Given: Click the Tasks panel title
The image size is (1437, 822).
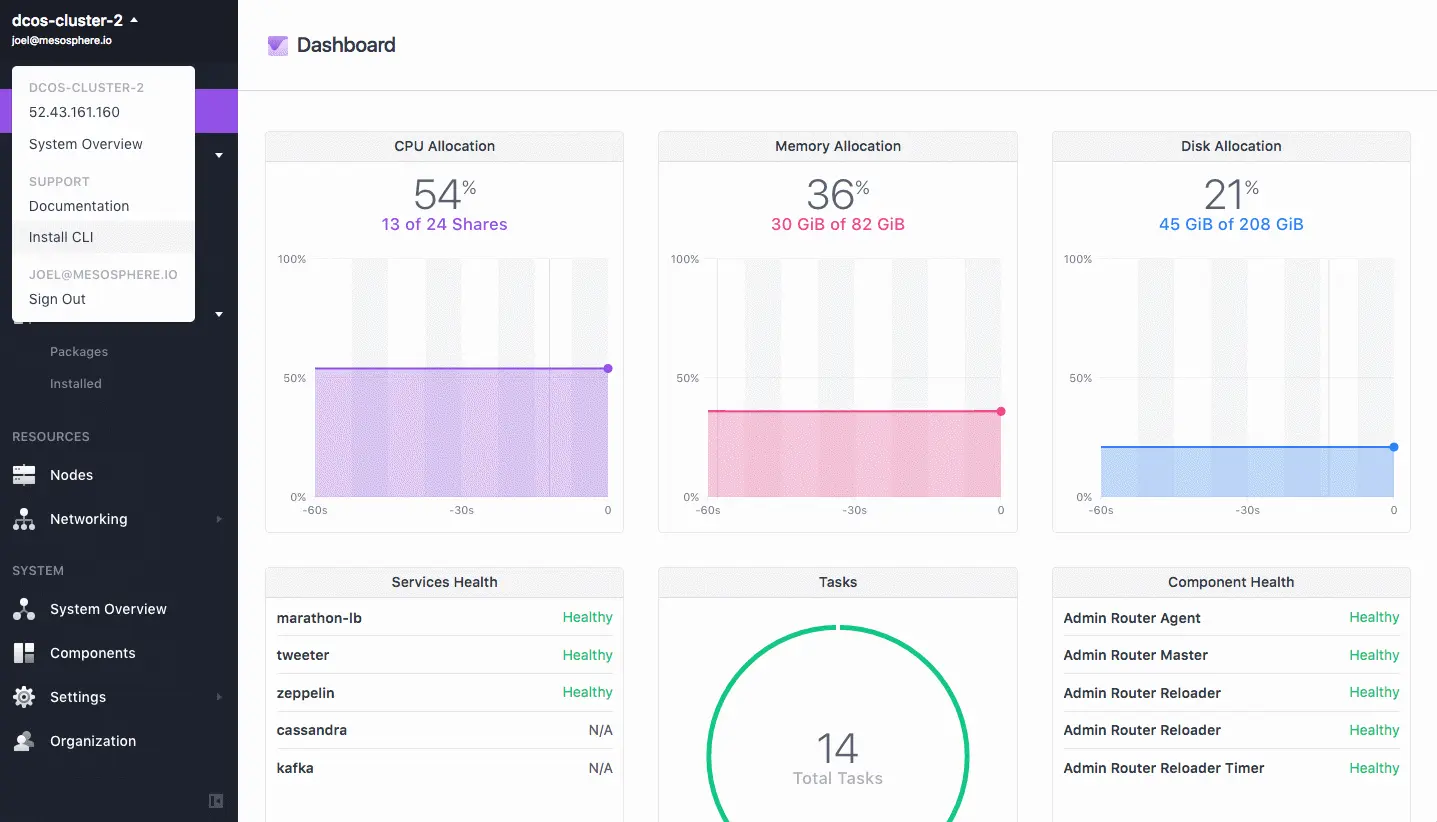Looking at the screenshot, I should point(838,582).
